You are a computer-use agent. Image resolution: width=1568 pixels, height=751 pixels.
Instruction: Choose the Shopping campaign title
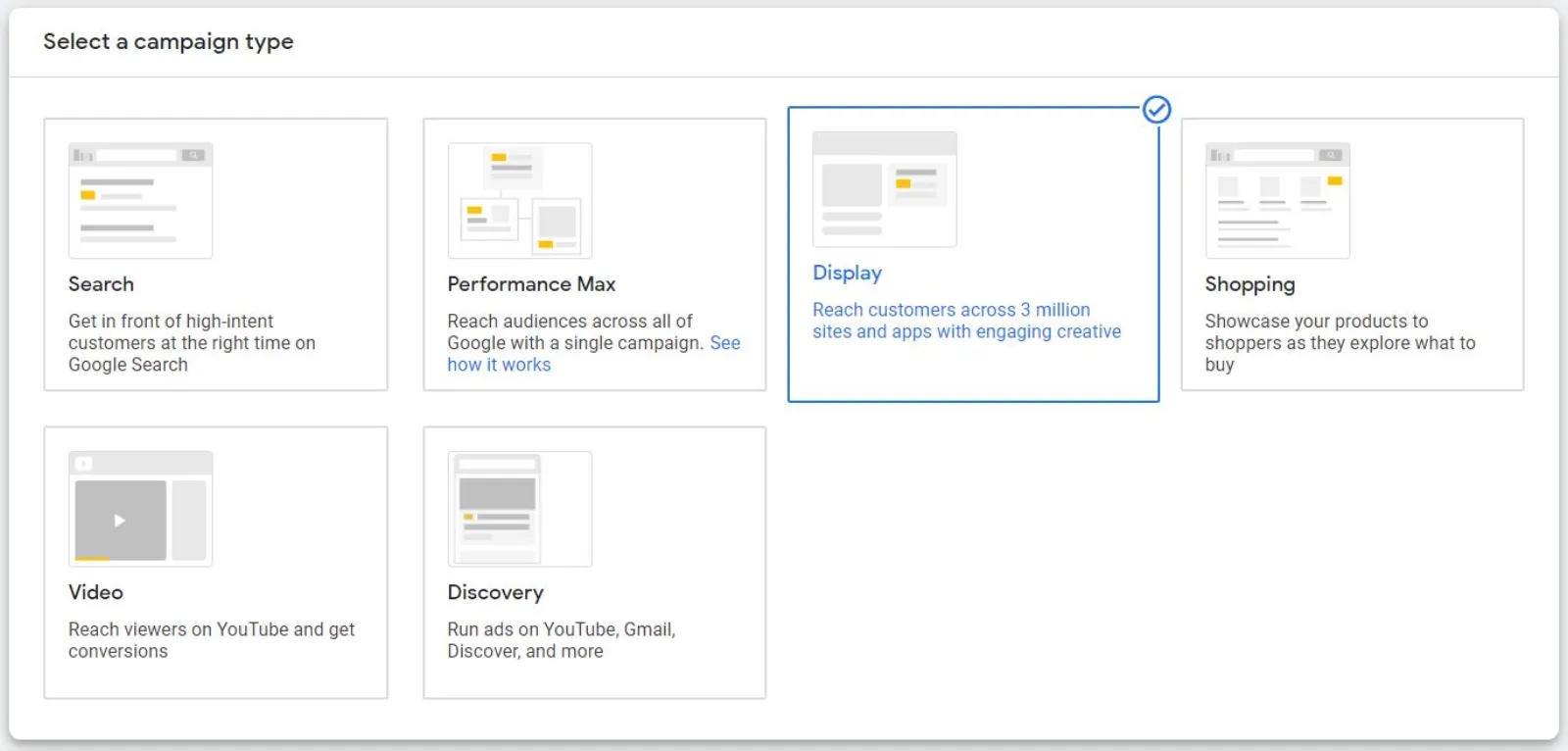click(1249, 284)
